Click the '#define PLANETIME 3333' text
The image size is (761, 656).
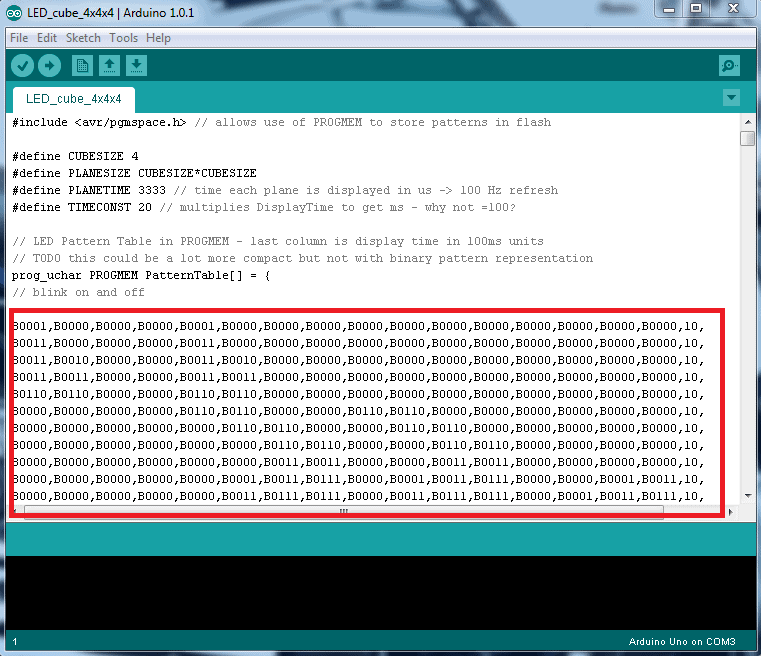click(89, 190)
